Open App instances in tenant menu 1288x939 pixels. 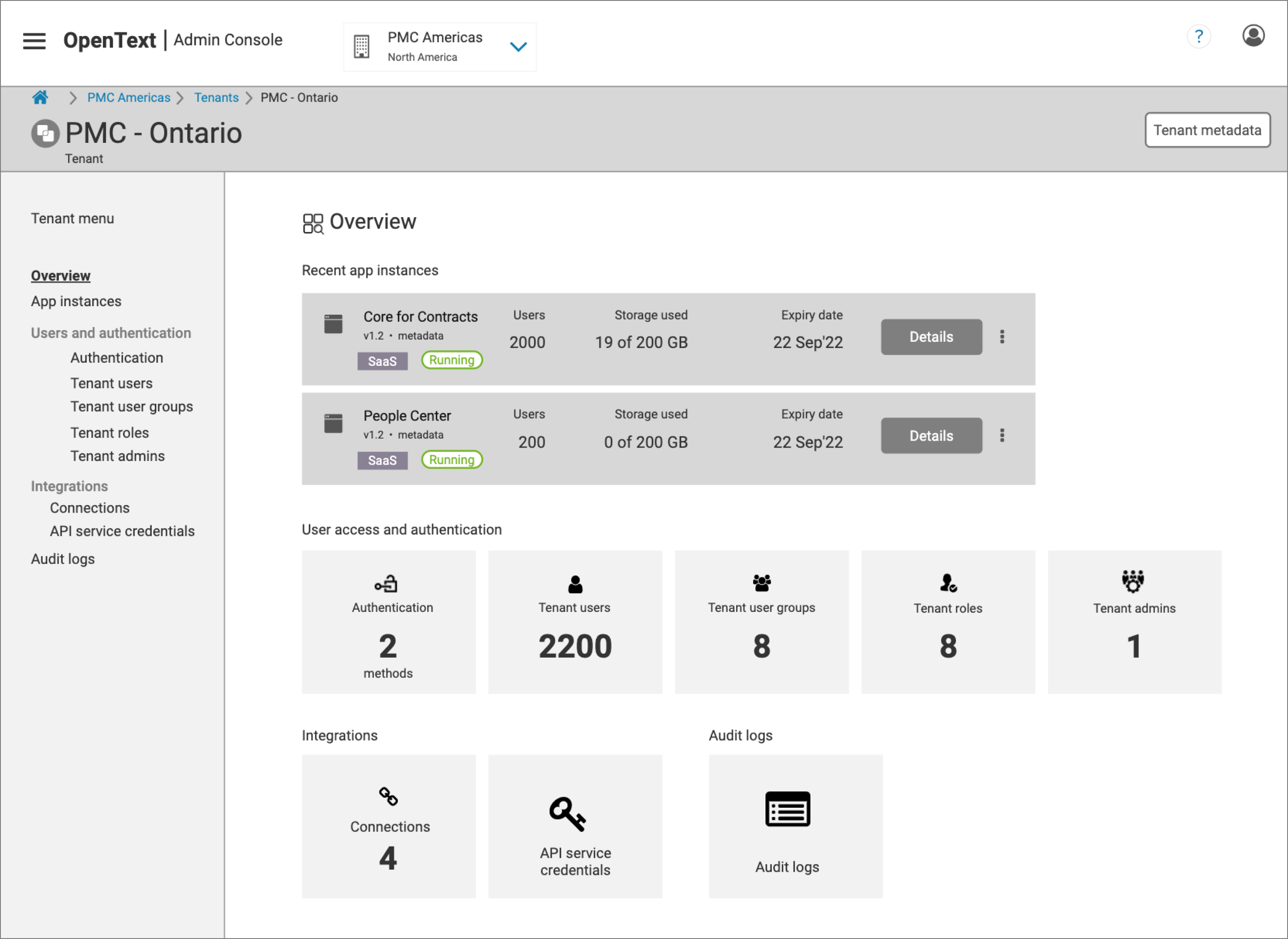(76, 301)
